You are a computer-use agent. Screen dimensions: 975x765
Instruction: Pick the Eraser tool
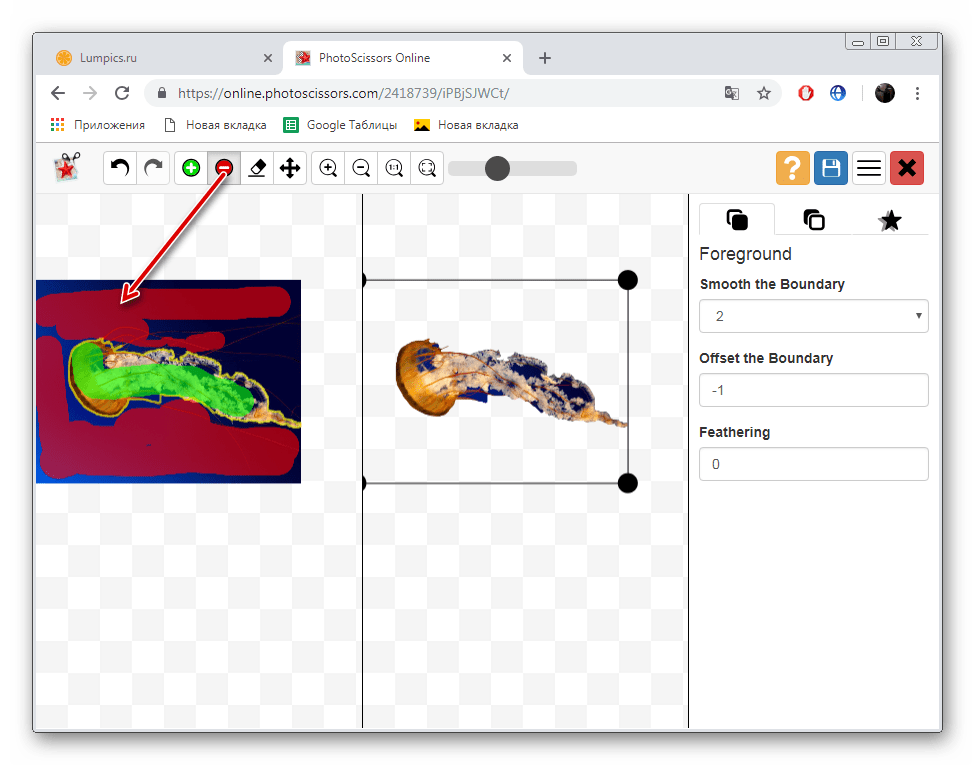257,168
